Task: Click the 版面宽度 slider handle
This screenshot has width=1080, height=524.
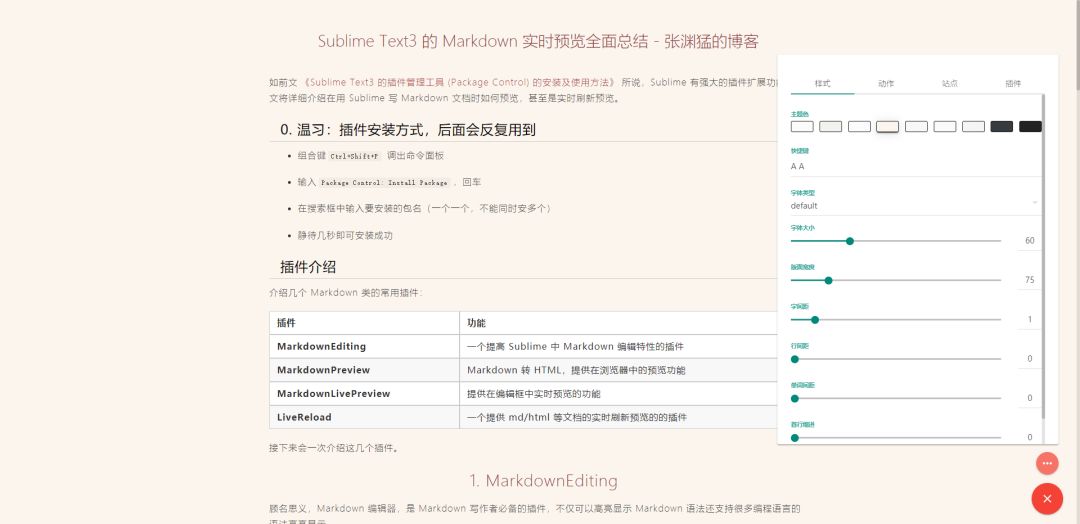Action: pos(829,280)
